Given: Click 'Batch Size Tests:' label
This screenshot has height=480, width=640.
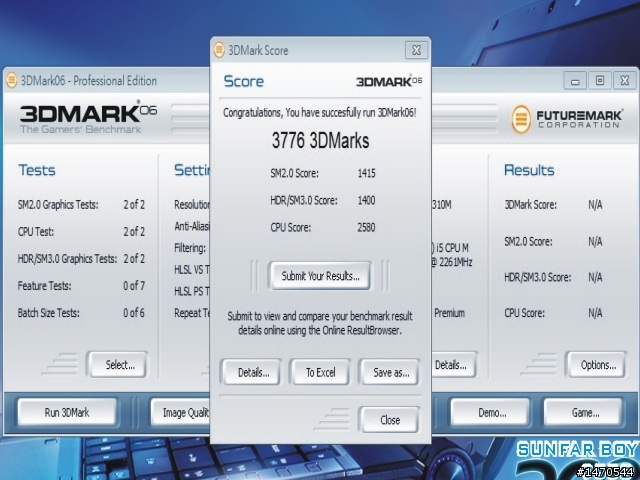Looking at the screenshot, I should [49, 313].
